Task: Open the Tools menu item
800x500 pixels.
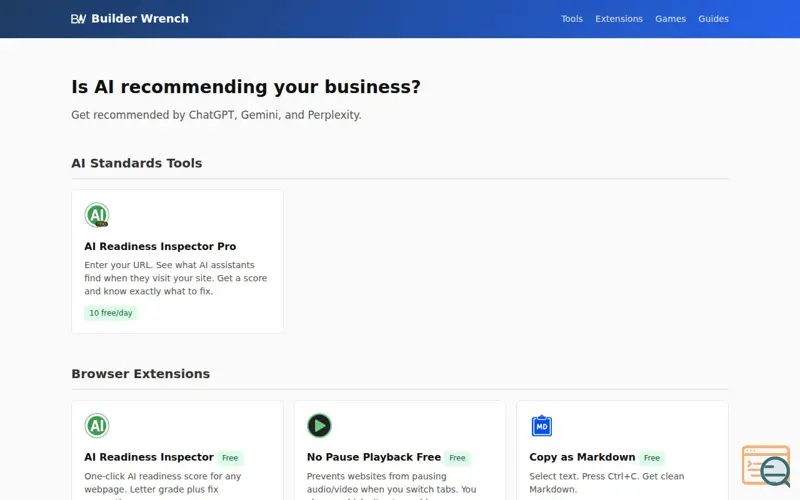Action: 571,19
